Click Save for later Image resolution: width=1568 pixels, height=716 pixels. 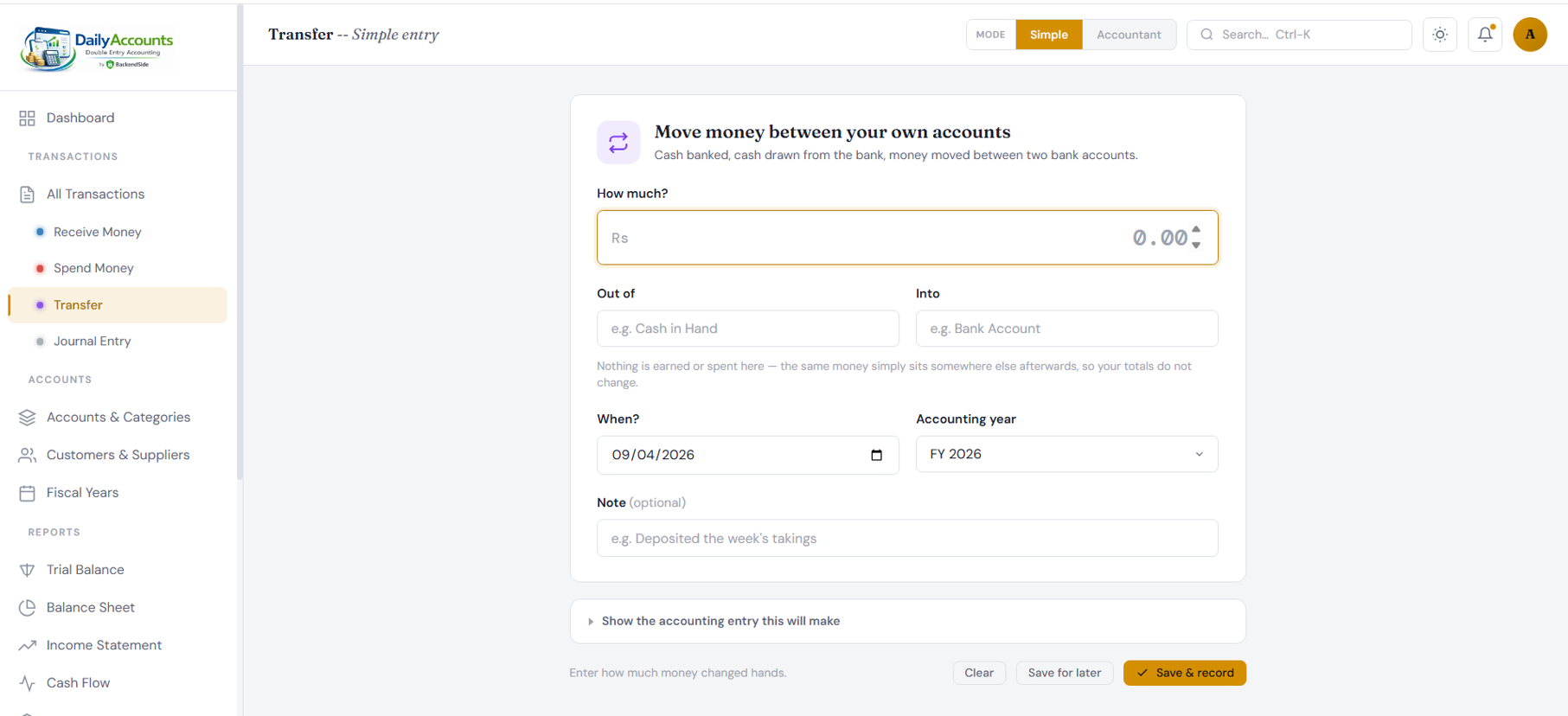pos(1064,673)
